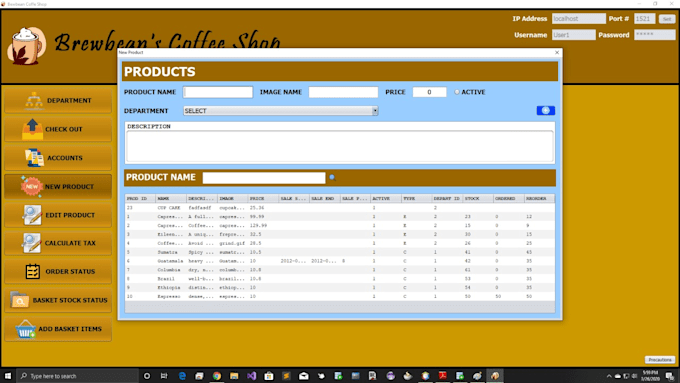Screen dimensions: 680x383
Task: Click the Brewbean's coffee cup logo
Action: [26, 46]
